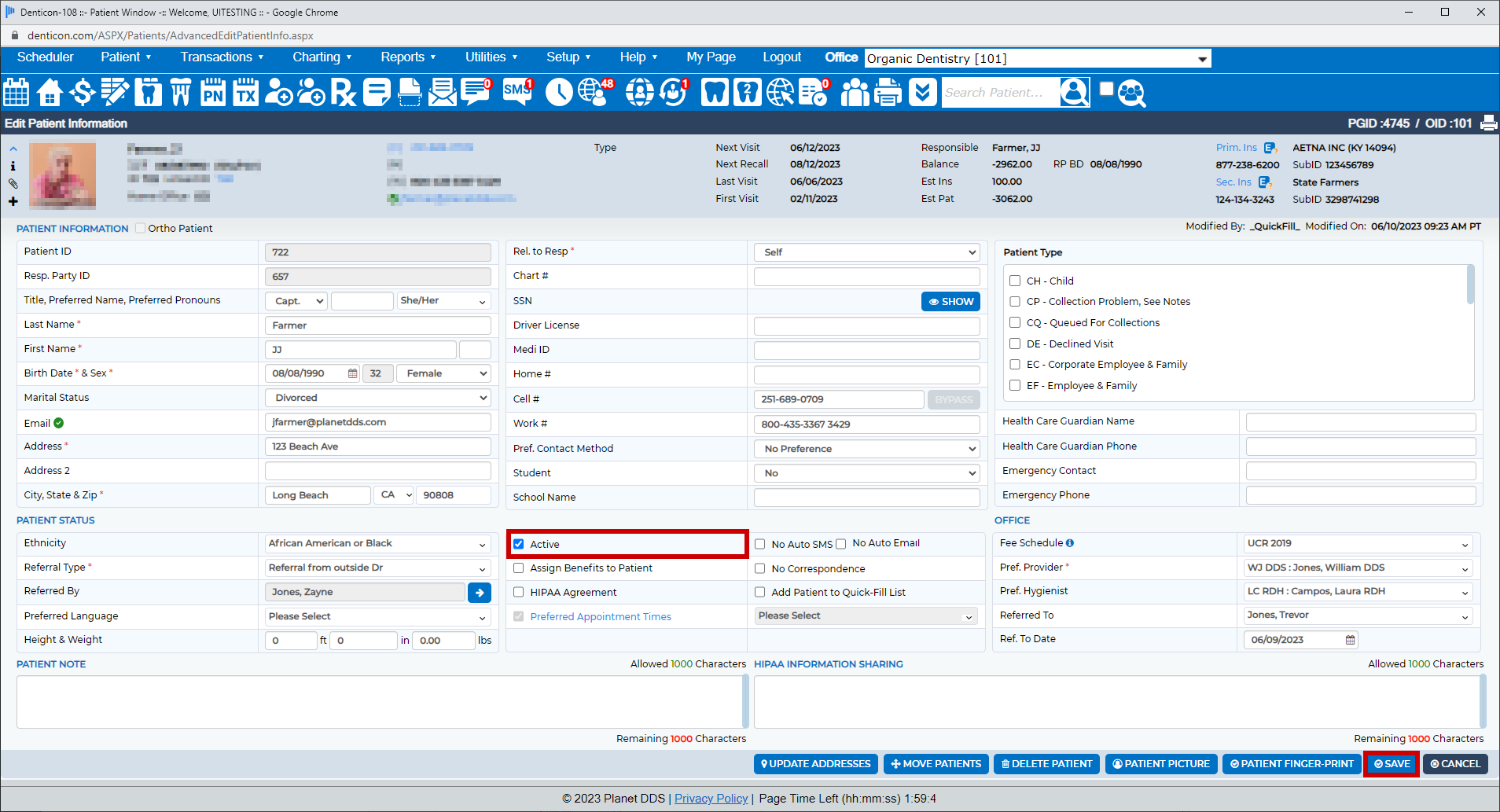Open the Reports menu
The height and width of the screenshot is (812, 1500).
(x=407, y=57)
